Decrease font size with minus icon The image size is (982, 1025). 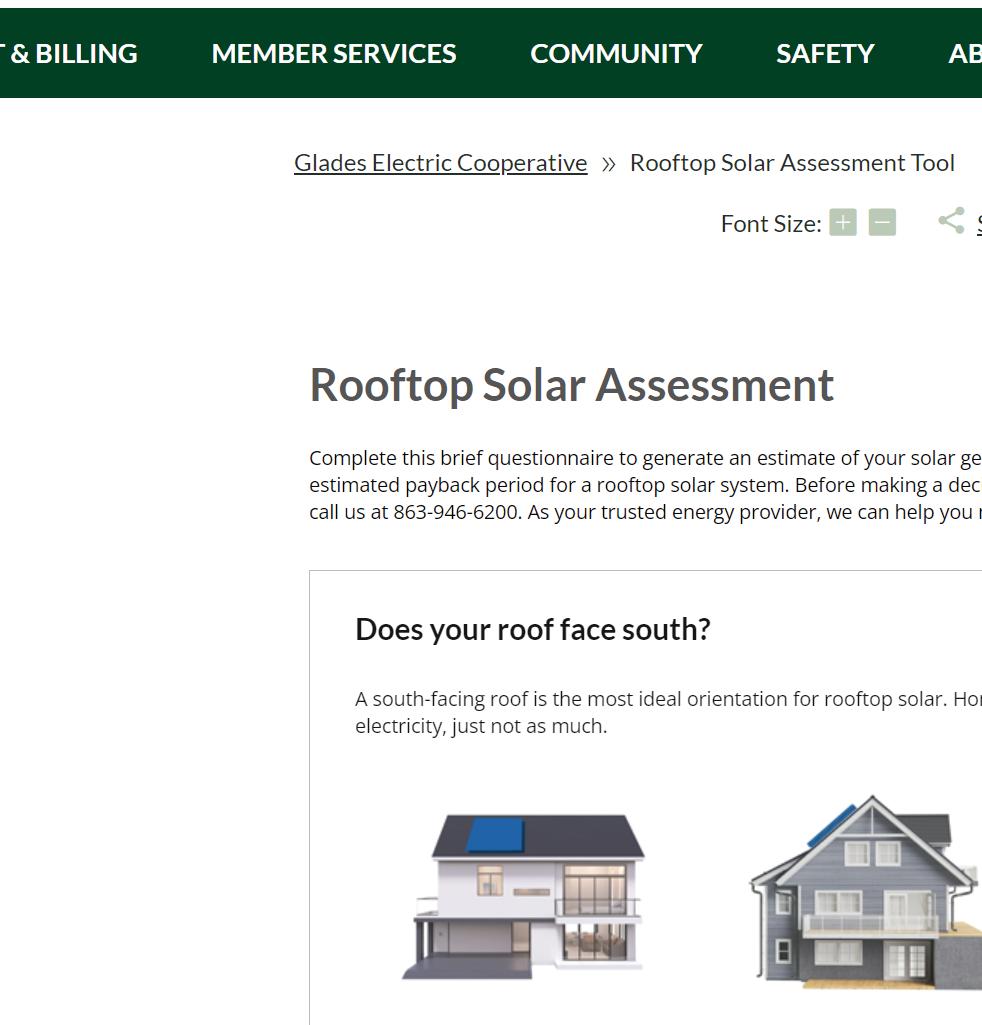(x=882, y=223)
